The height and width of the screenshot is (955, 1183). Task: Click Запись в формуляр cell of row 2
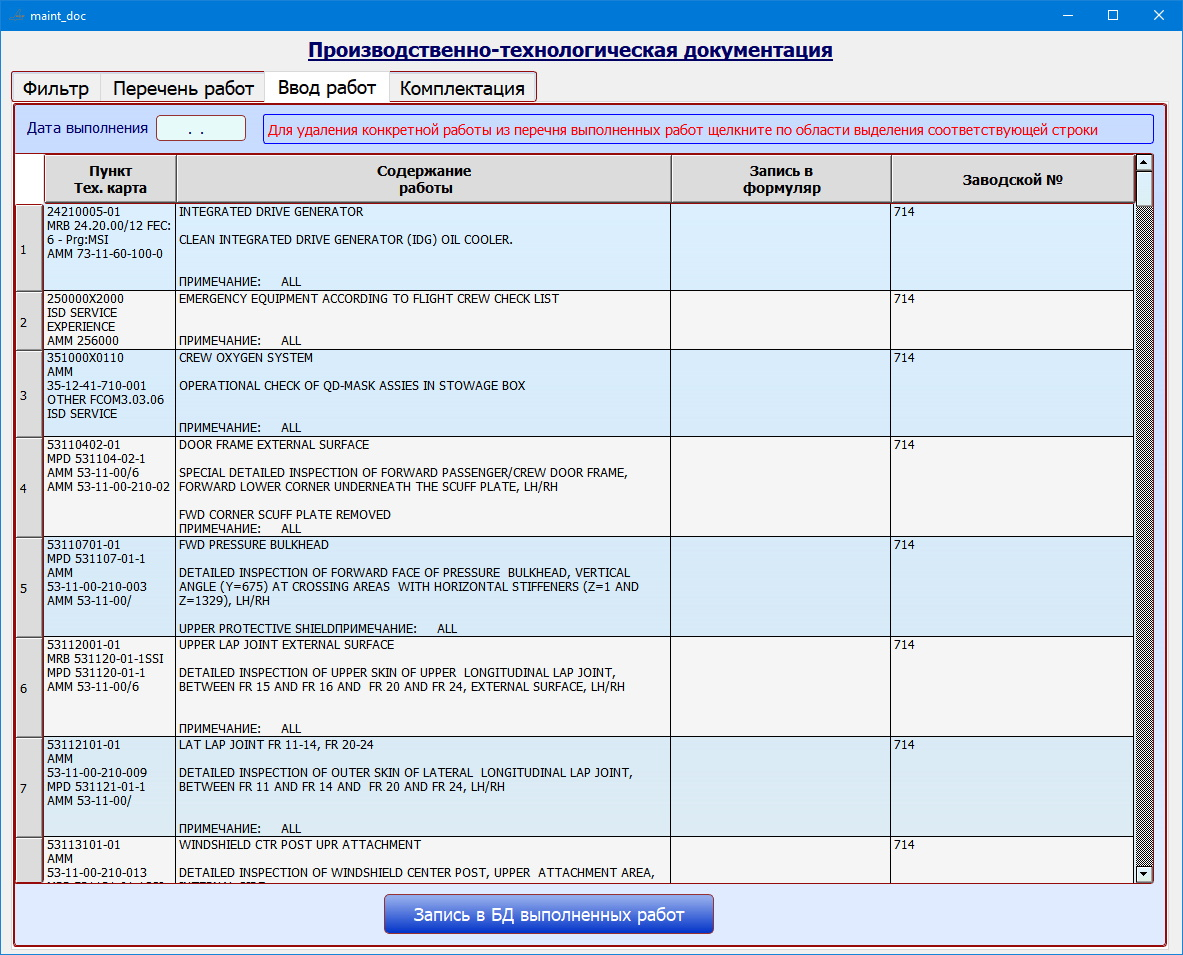point(781,320)
